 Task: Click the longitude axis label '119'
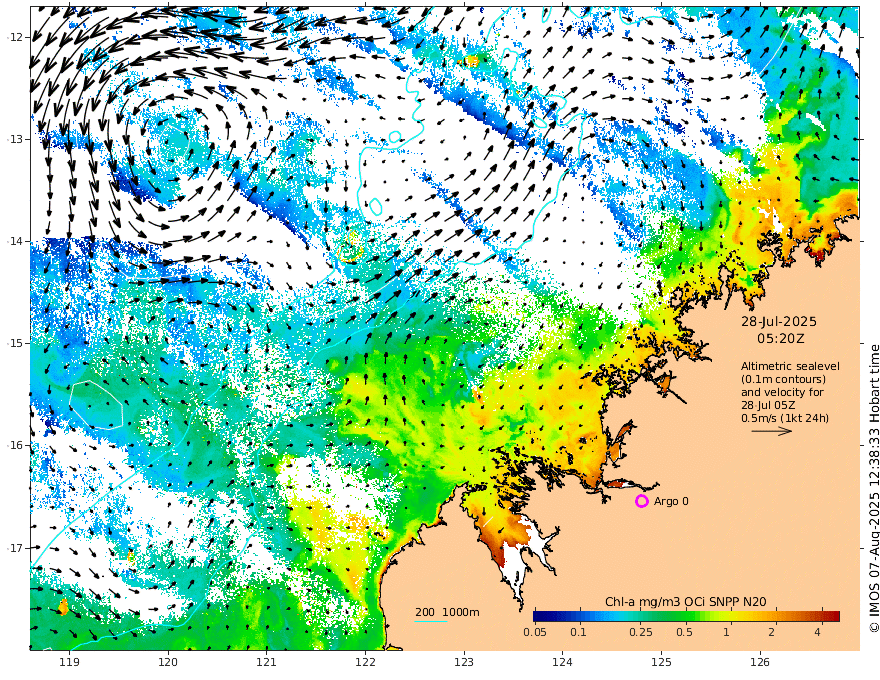[69, 662]
